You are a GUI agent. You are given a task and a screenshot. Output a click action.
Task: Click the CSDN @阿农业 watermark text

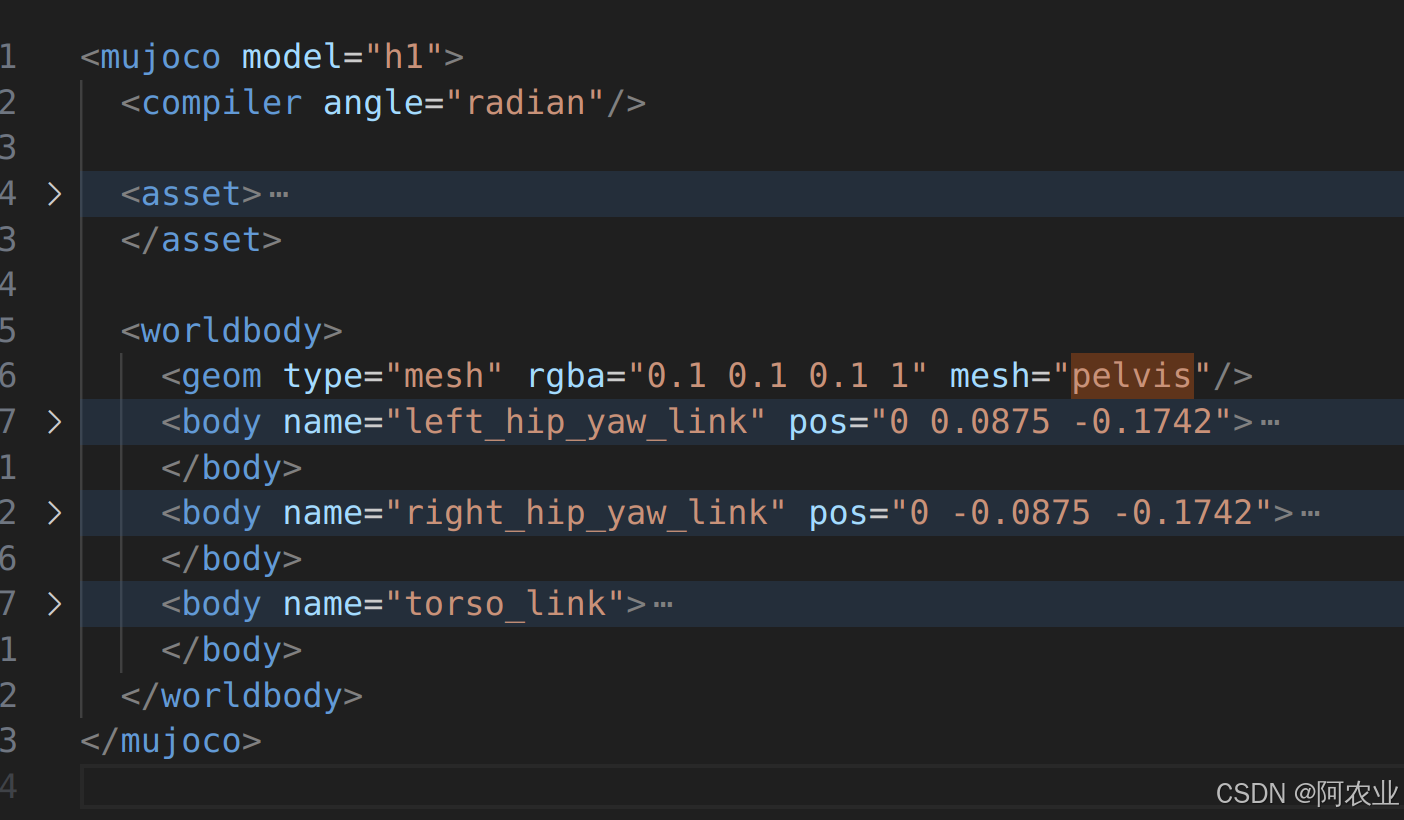pos(1306,793)
